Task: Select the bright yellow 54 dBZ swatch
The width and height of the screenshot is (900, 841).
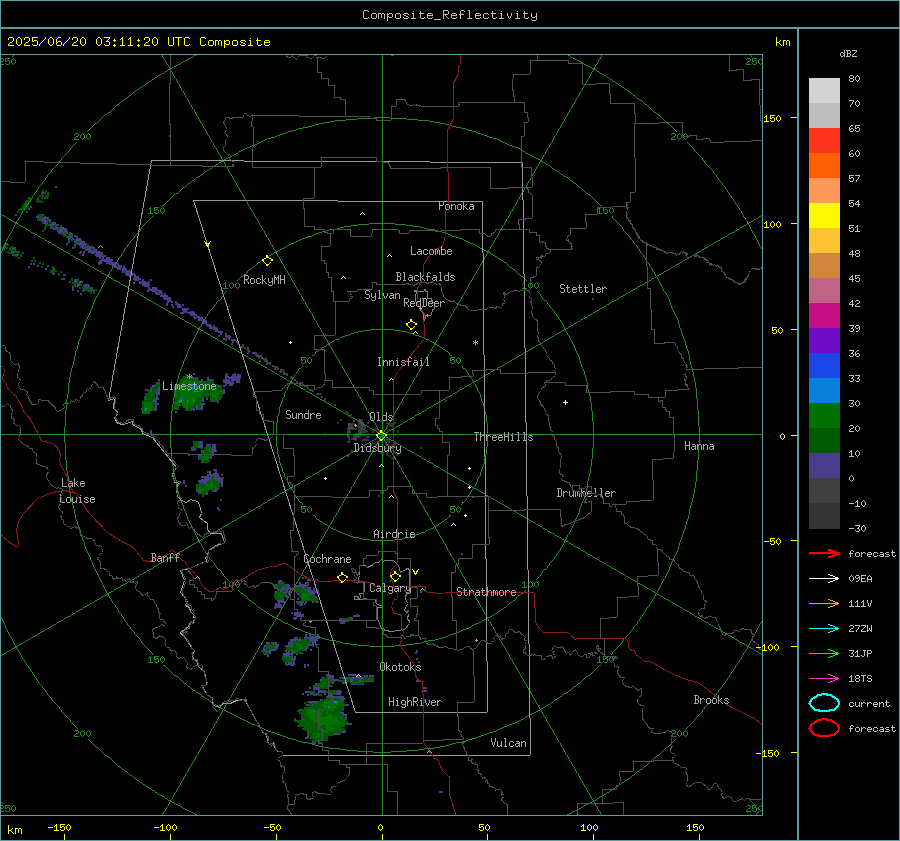Action: click(x=824, y=216)
